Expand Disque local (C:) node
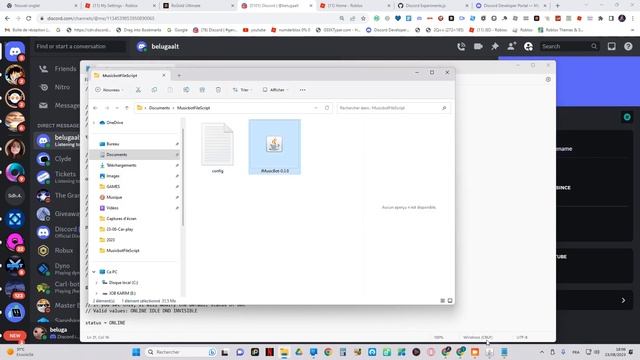The height and width of the screenshot is (360, 640). 97,282
